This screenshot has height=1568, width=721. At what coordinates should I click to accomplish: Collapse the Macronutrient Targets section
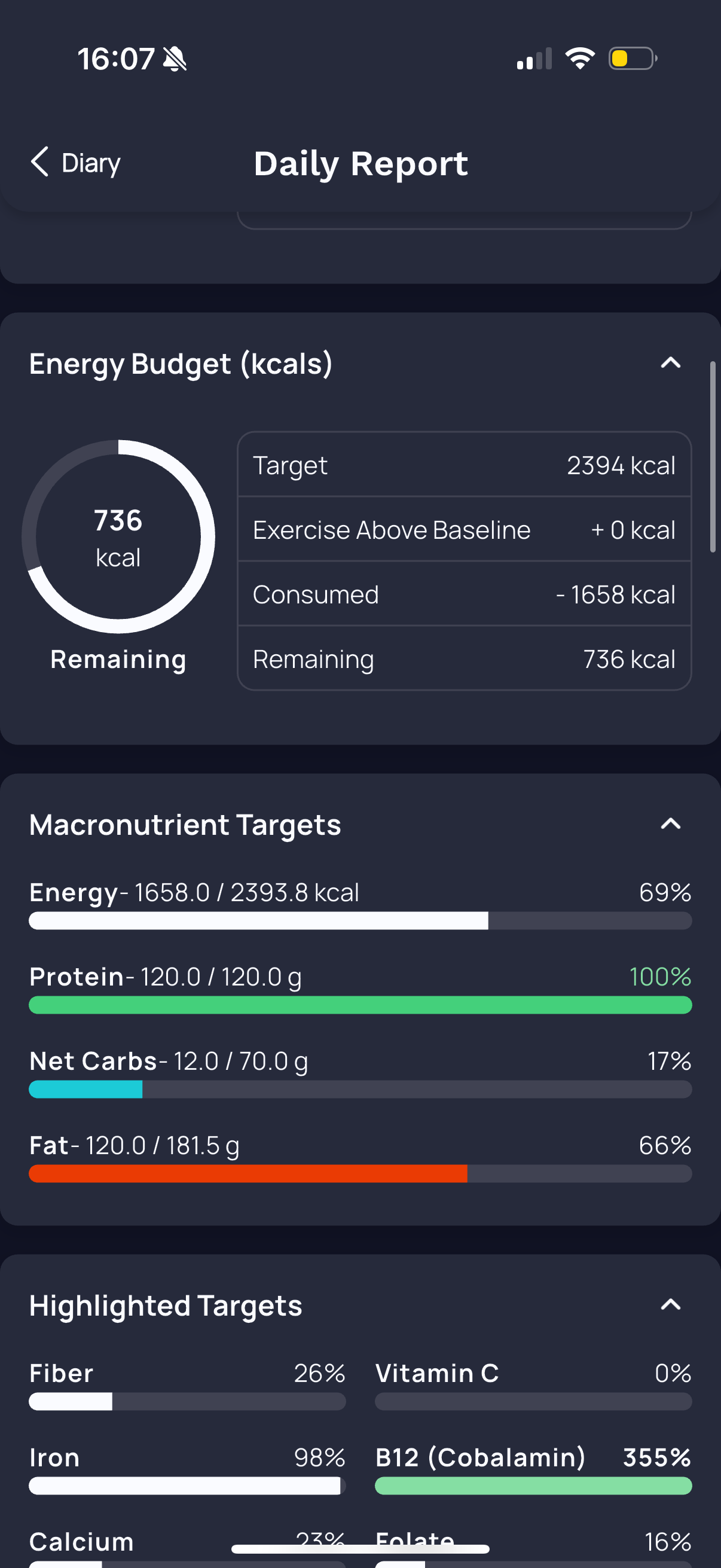671,824
